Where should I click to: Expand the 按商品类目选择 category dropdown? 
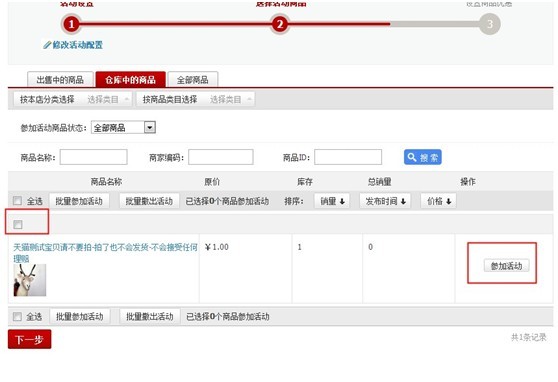coord(195,99)
